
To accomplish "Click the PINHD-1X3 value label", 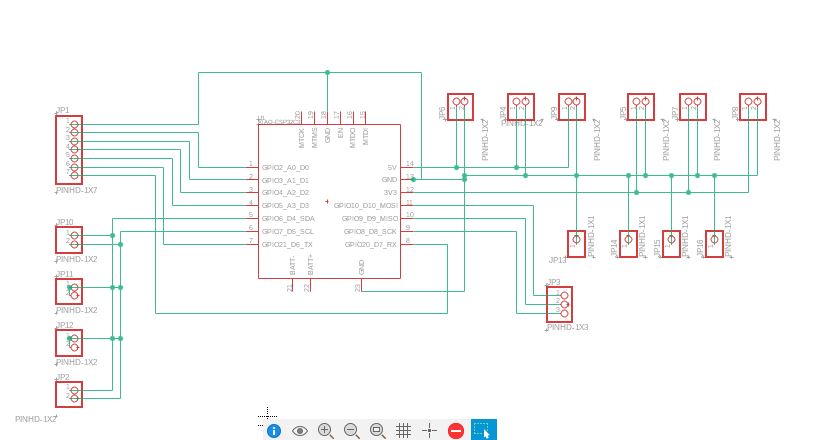I will [x=568, y=327].
